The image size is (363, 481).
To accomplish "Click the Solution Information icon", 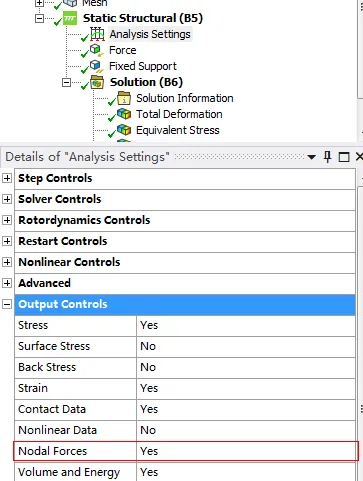I will point(124,98).
